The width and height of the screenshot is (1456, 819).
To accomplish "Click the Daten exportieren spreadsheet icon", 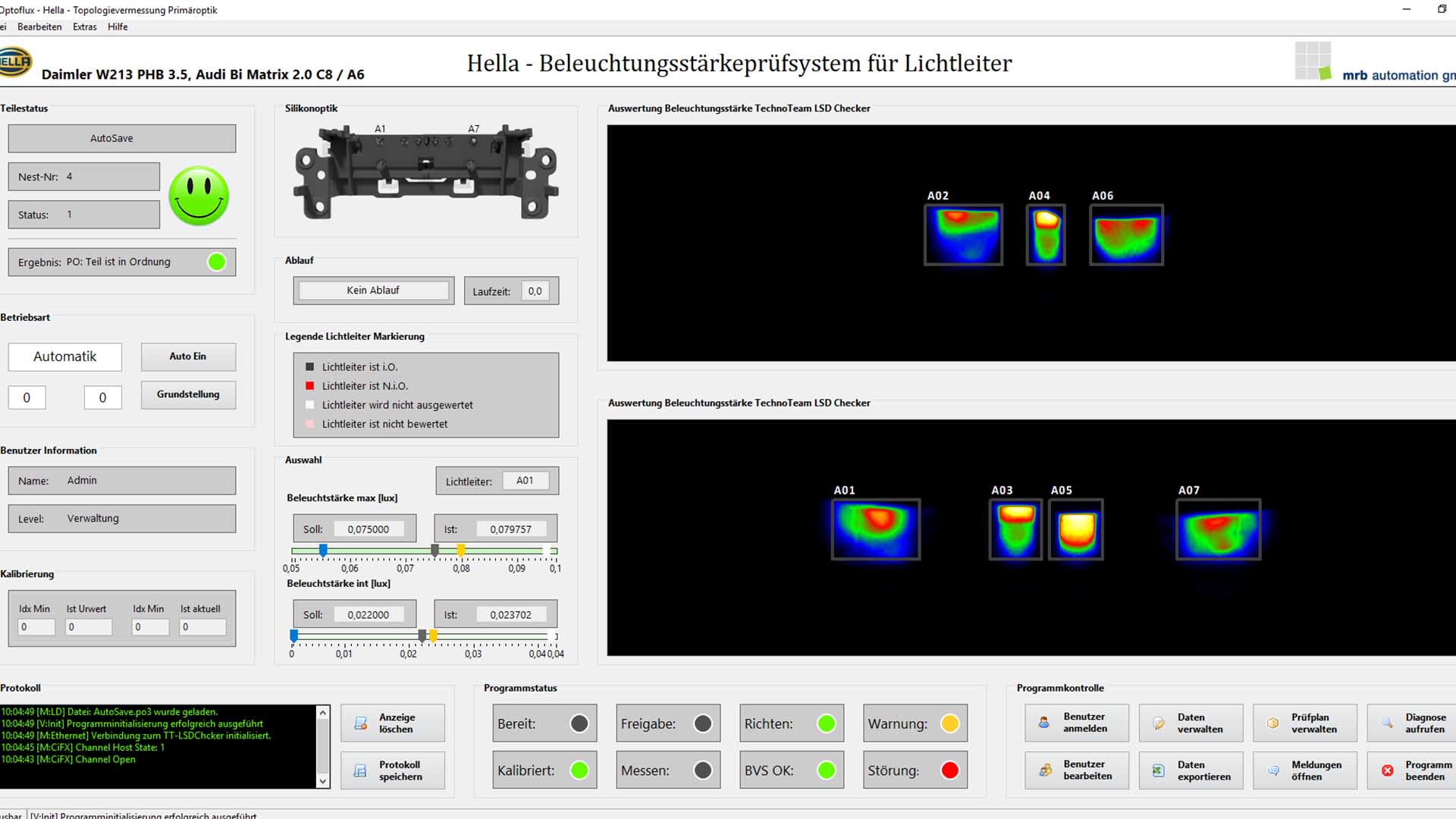I will (x=1159, y=770).
